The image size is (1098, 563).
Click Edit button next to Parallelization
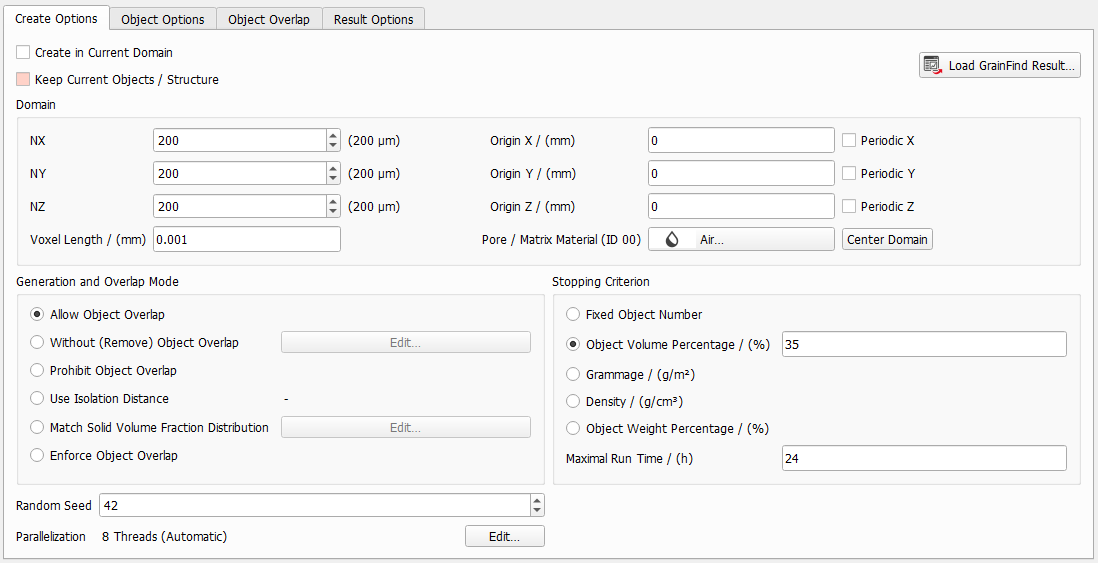point(504,537)
